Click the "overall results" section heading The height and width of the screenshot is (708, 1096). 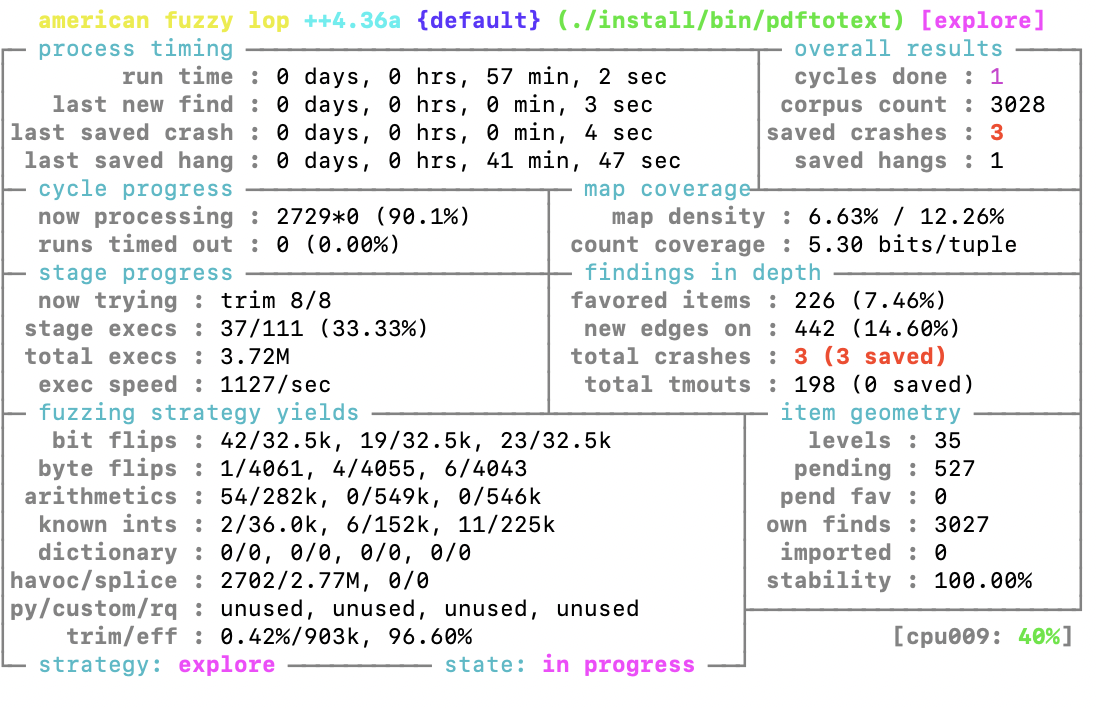point(898,49)
